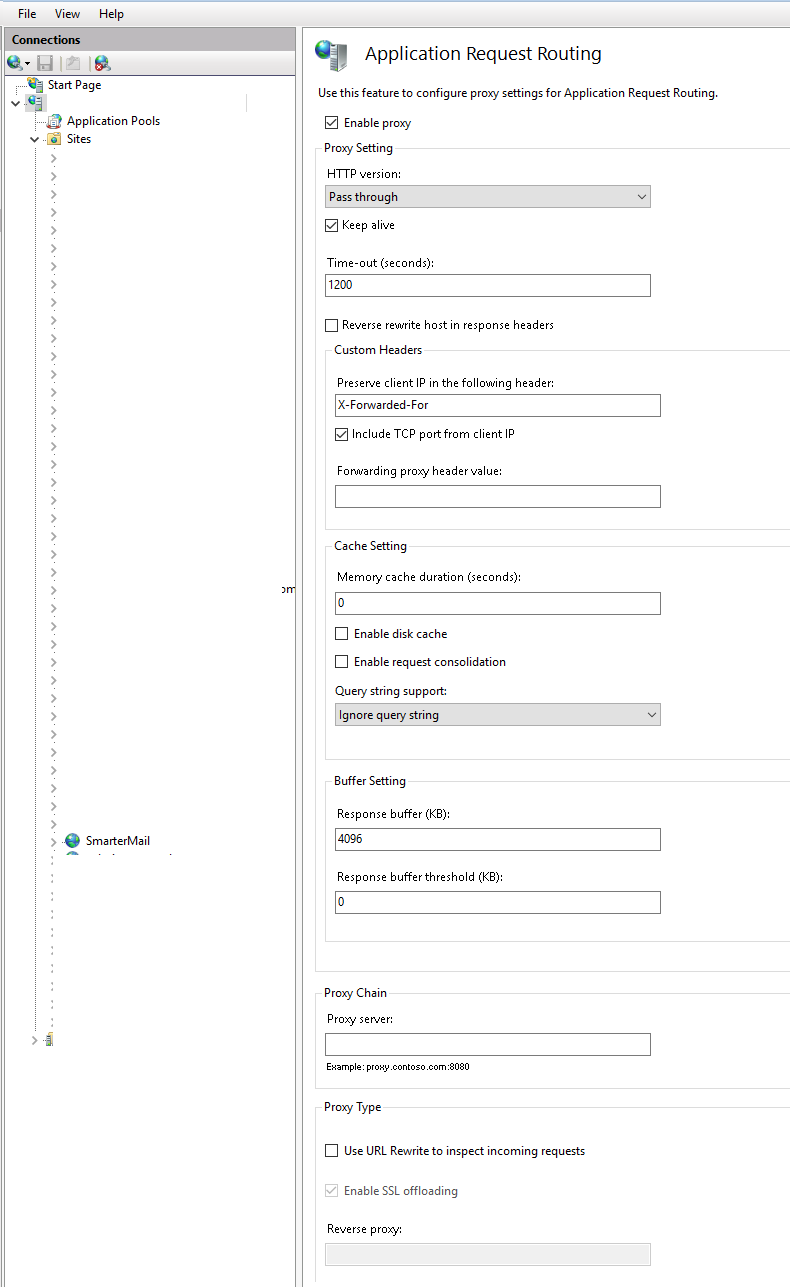
Task: Click the Create New Connection globe icon
Action: tap(14, 62)
